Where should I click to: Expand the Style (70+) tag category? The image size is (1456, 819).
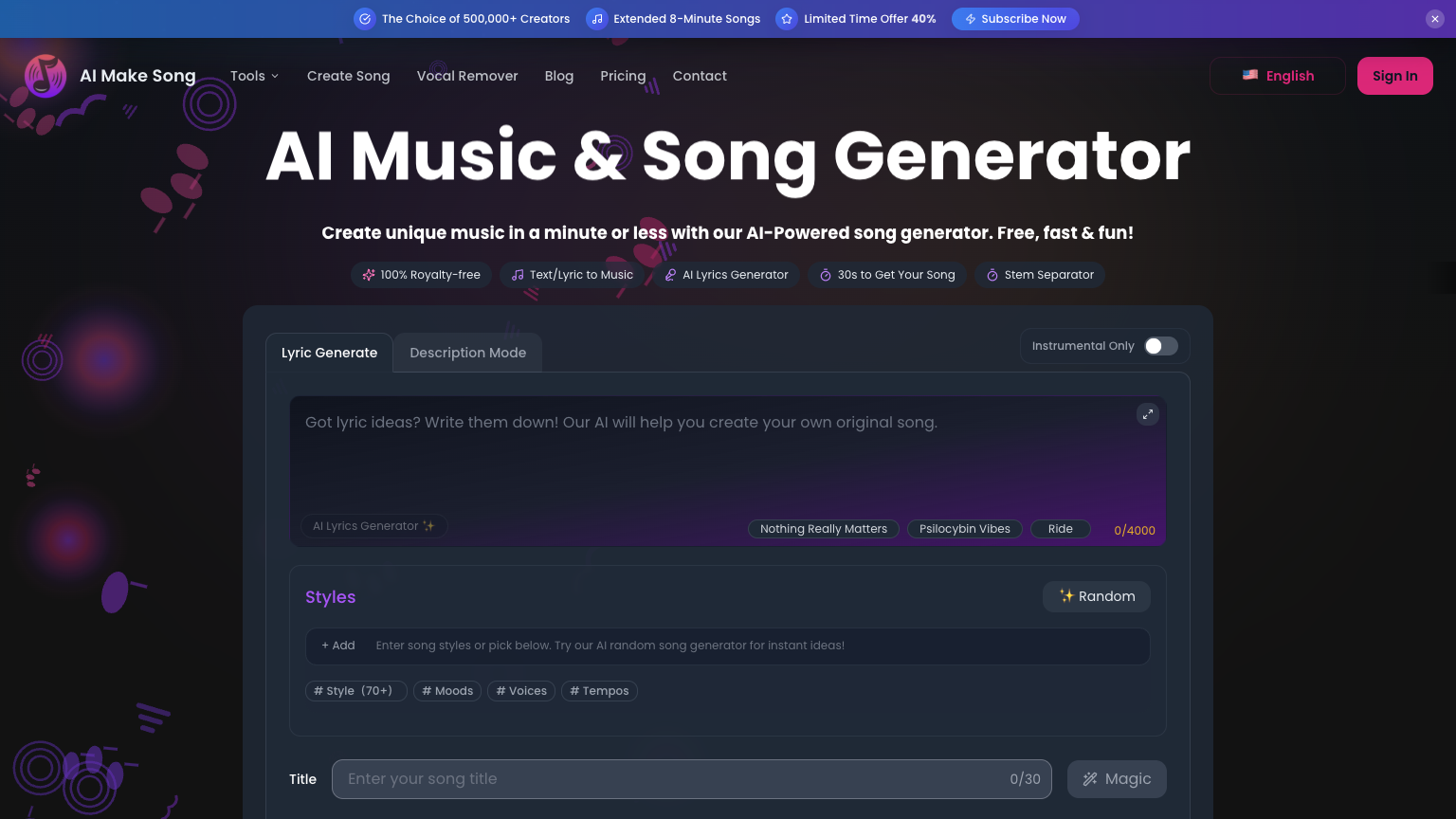click(355, 691)
